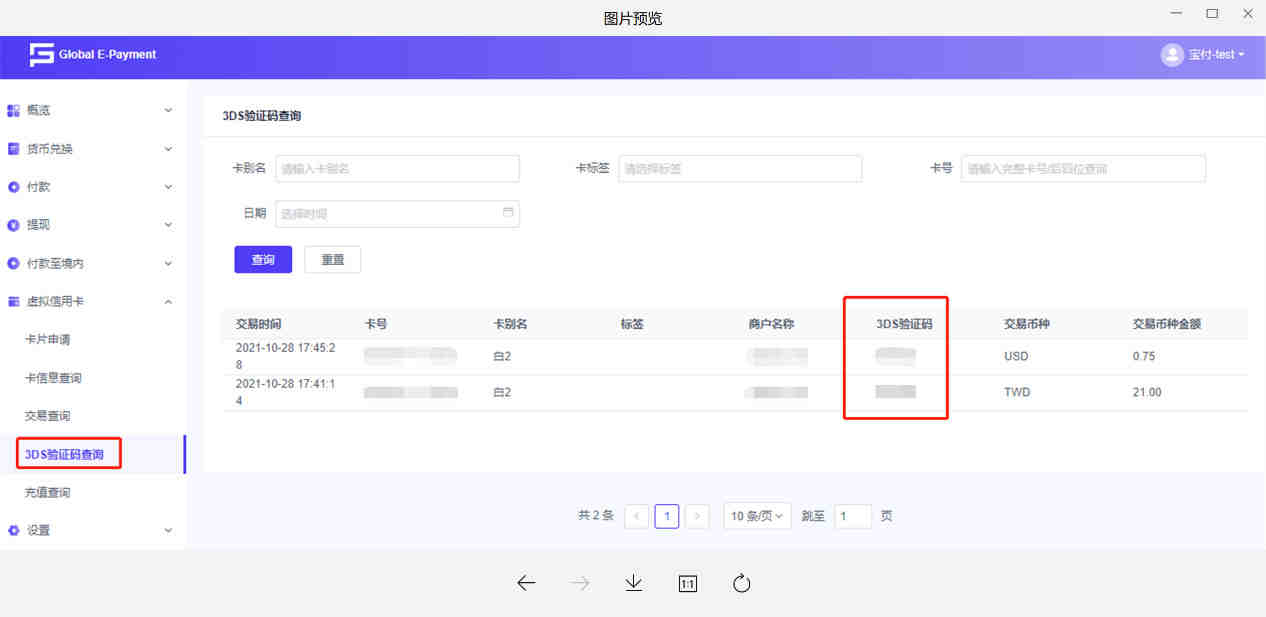Click the 查询 search button
Screen dimensions: 1266x617
point(263,260)
